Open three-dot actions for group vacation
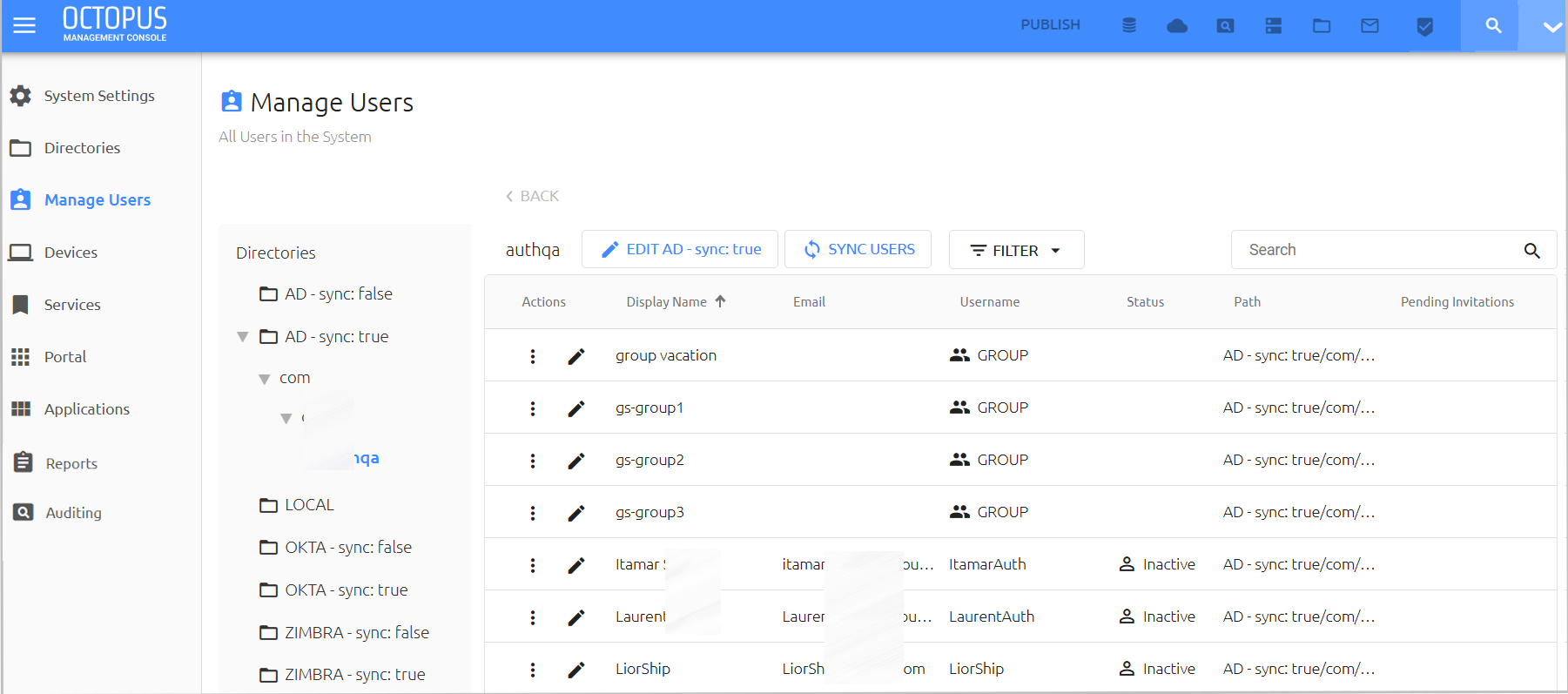The height and width of the screenshot is (694, 1568). (x=533, y=356)
